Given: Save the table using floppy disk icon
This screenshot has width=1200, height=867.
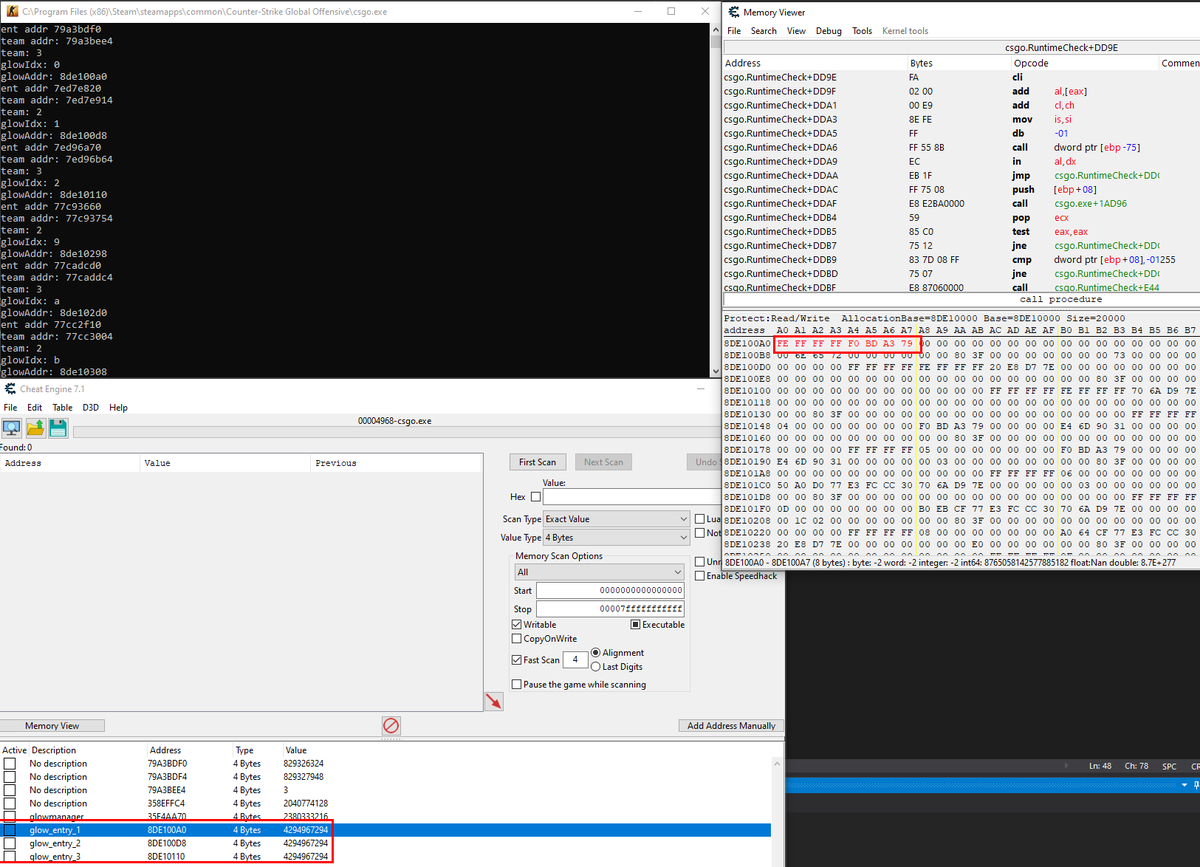Looking at the screenshot, I should [x=58, y=428].
